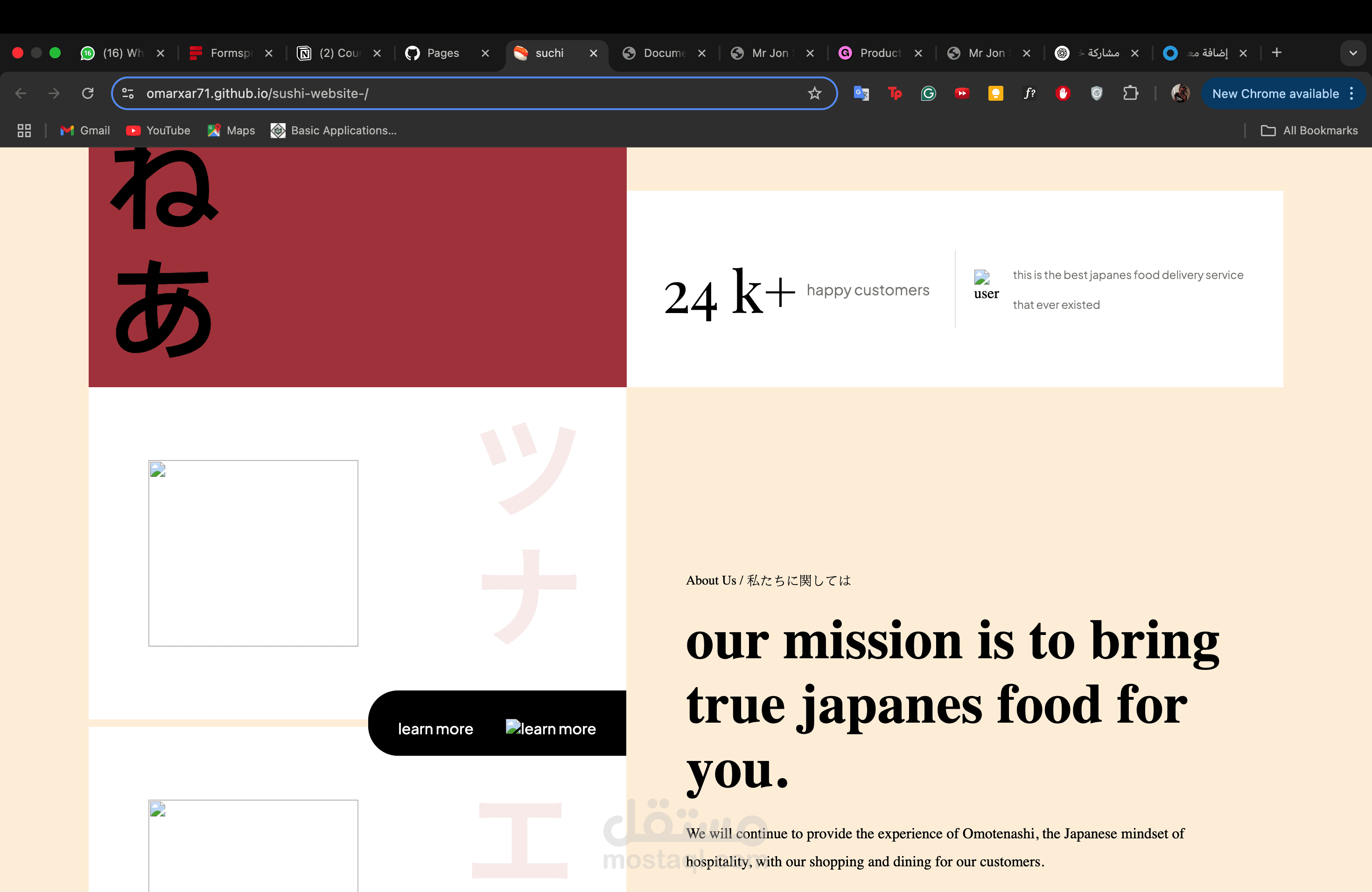Viewport: 1372px width, 892px height.
Task: Close the suchi tab
Action: point(593,53)
